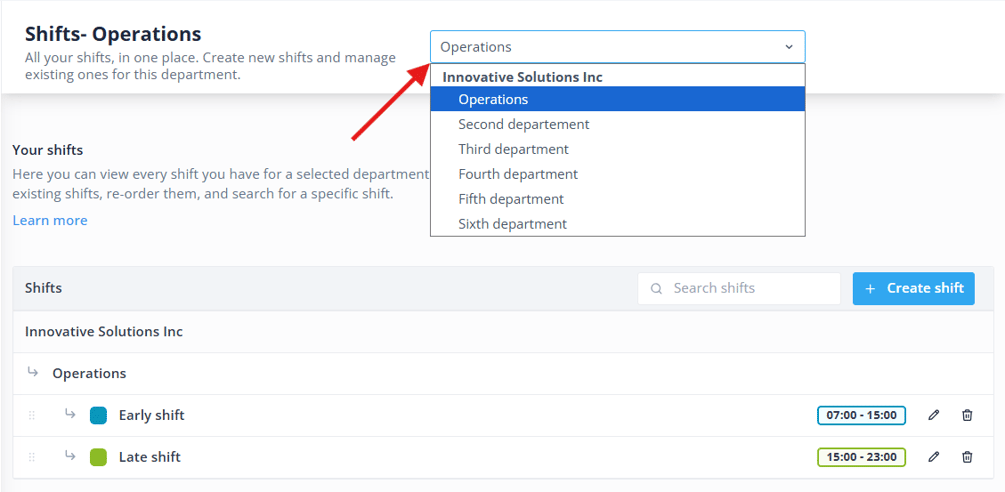
Task: Click the Late shift green color swatch
Action: point(98,457)
